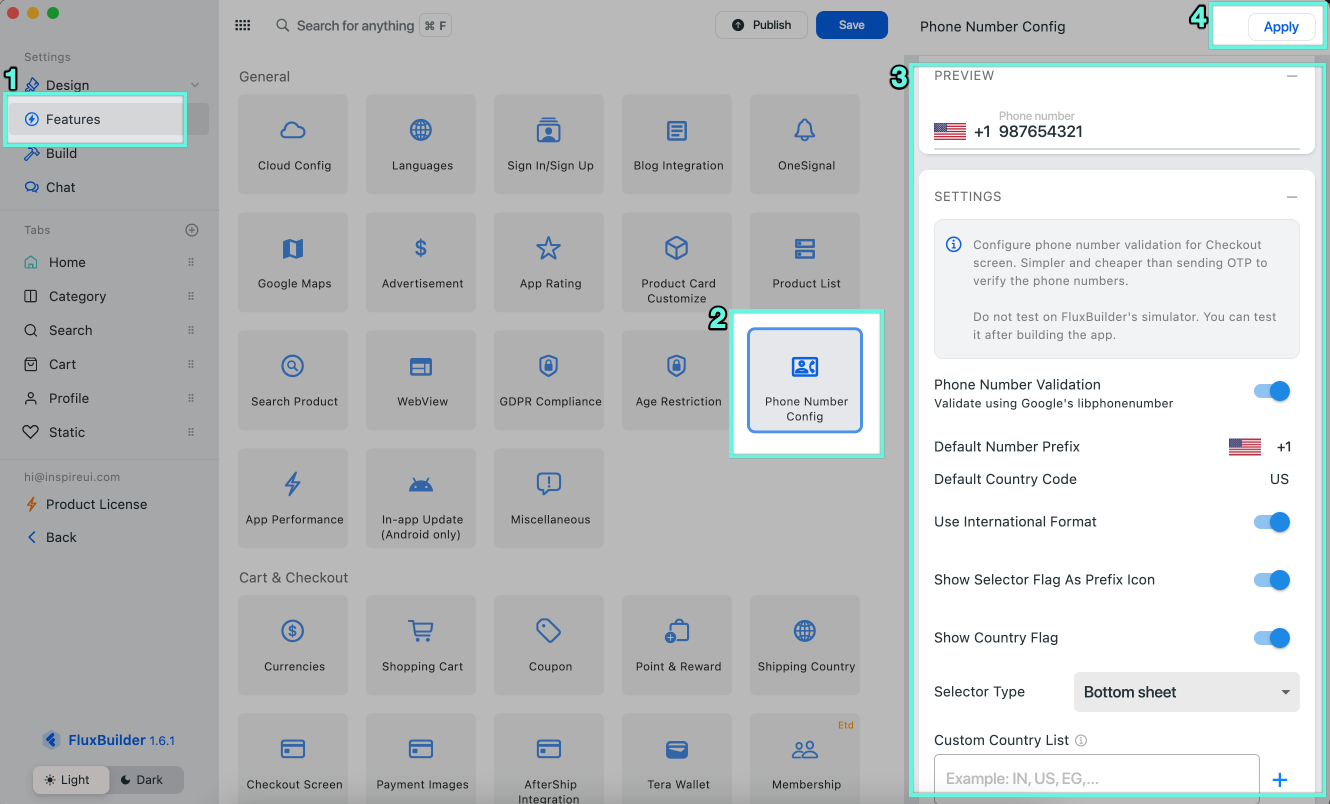Add a new tab with plus icon
The height and width of the screenshot is (804, 1330).
point(192,230)
